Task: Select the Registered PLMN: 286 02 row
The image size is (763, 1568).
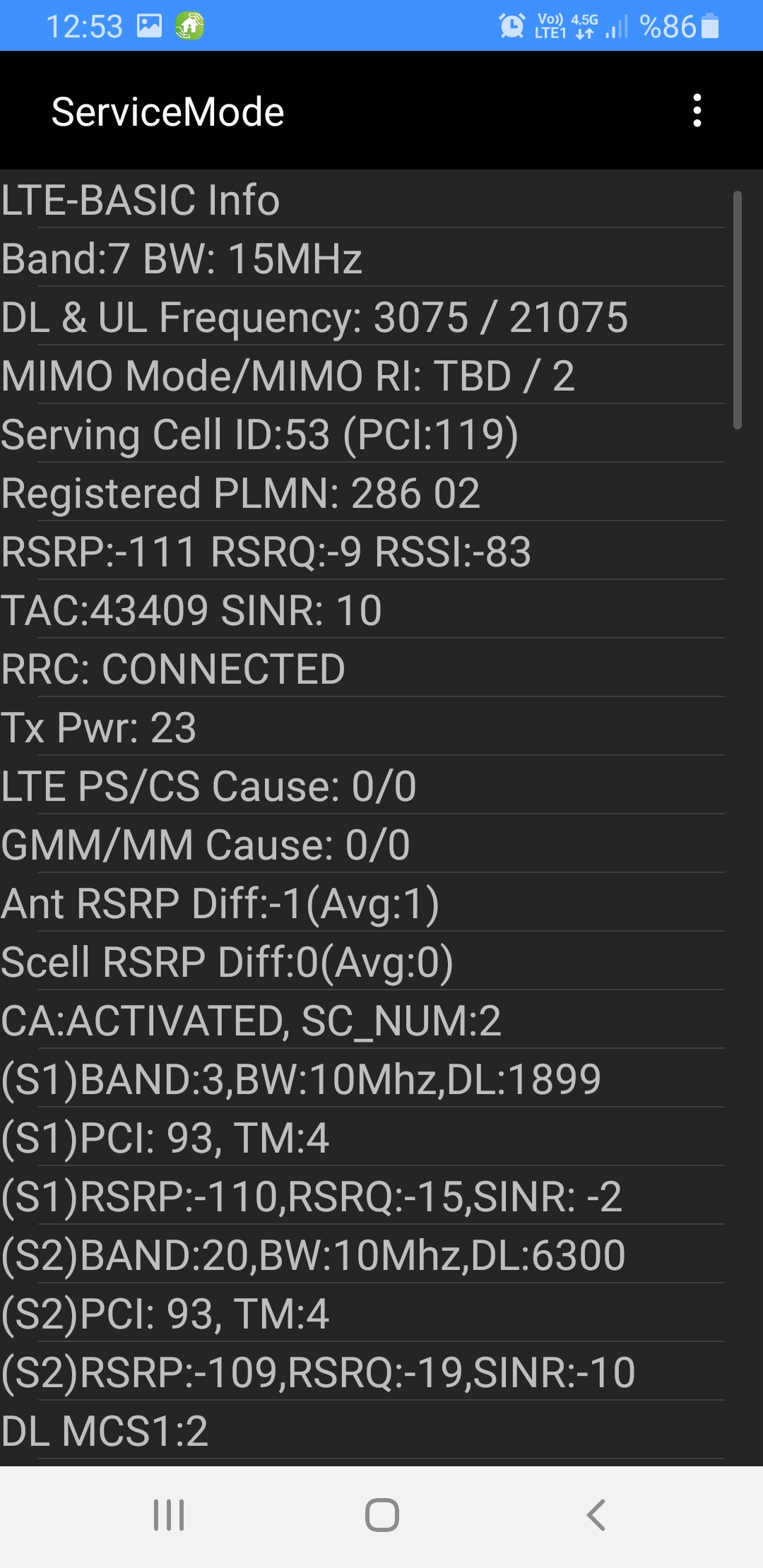Action: (362, 492)
